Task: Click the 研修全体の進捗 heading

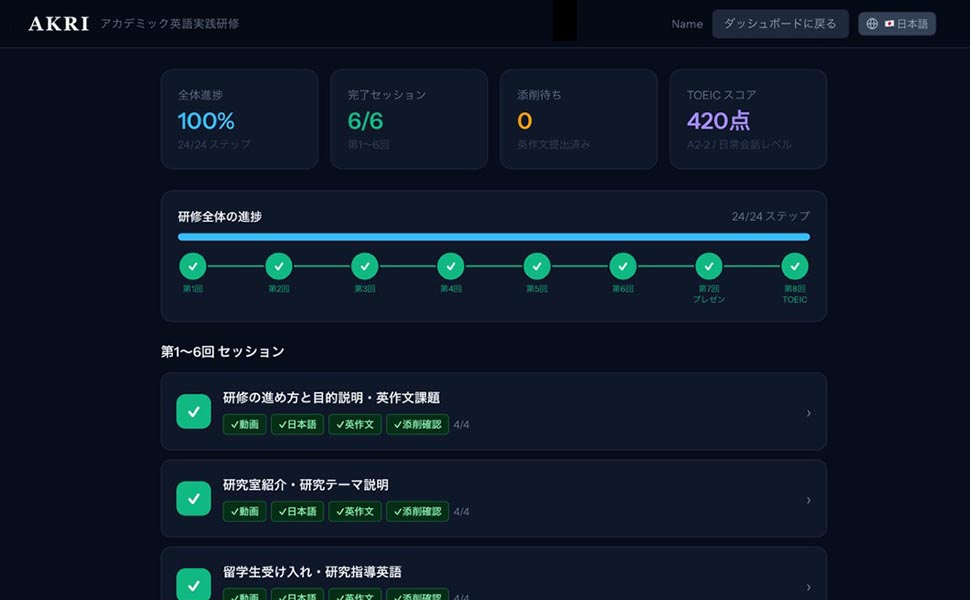Action: tap(220, 216)
